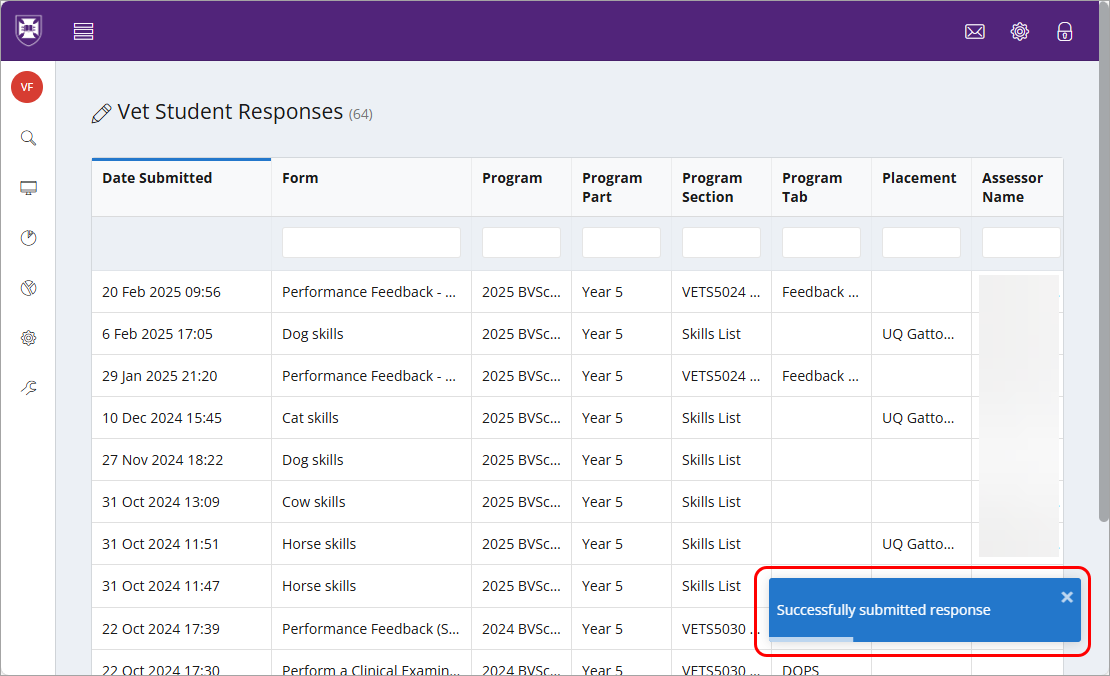The height and width of the screenshot is (676, 1110).
Task: Click the VF user avatar
Action: [27, 87]
